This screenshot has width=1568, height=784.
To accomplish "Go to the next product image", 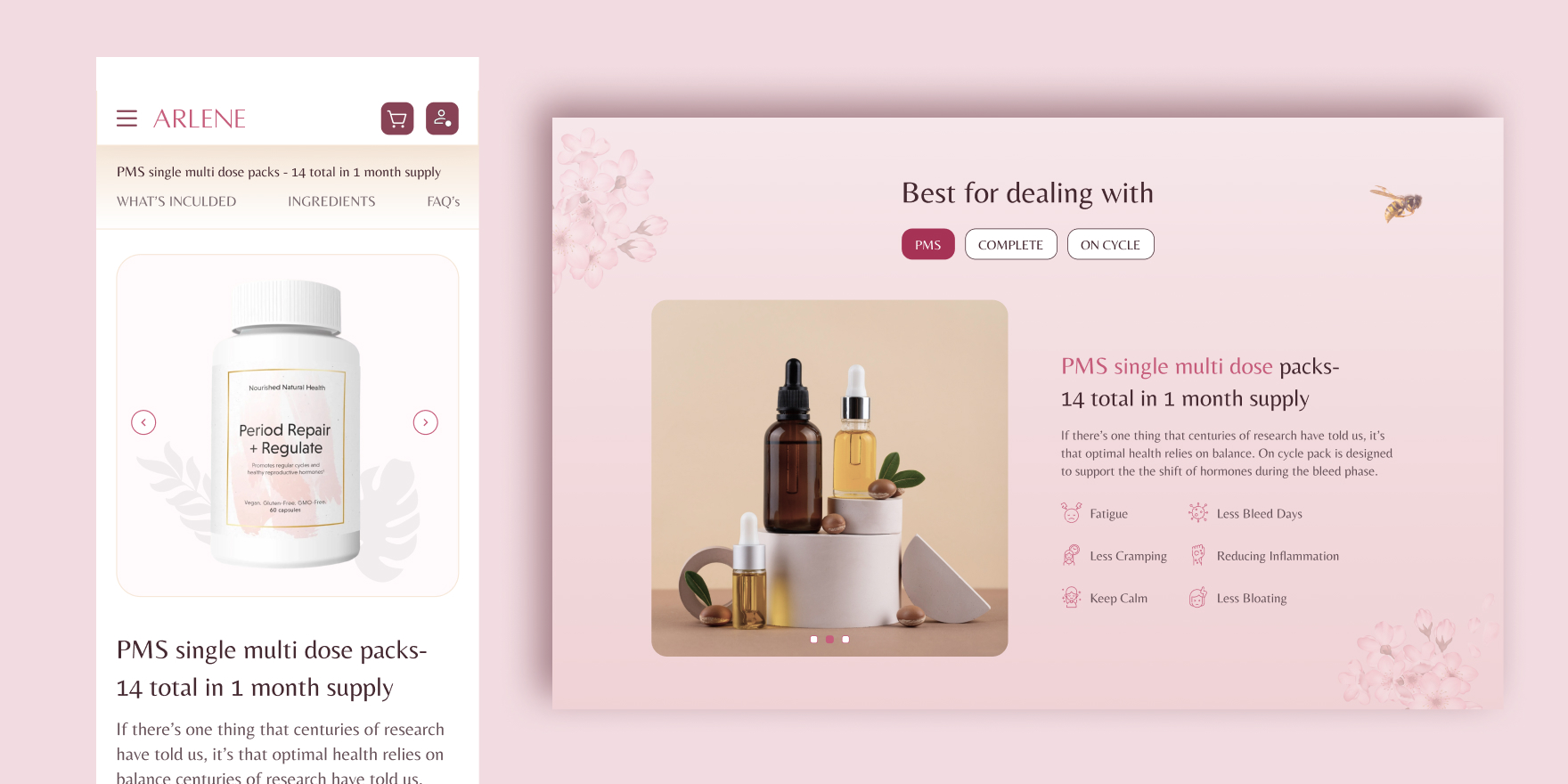I will (x=426, y=422).
